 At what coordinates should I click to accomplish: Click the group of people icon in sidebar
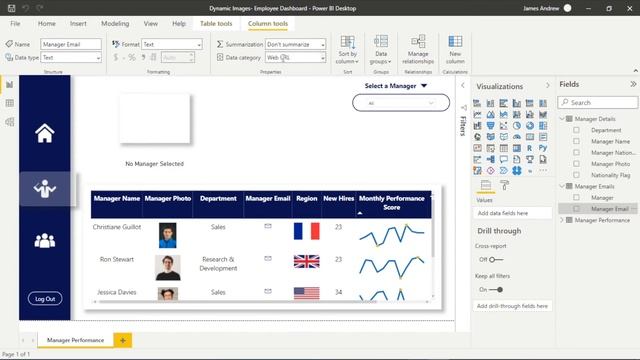pyautogui.click(x=44, y=240)
